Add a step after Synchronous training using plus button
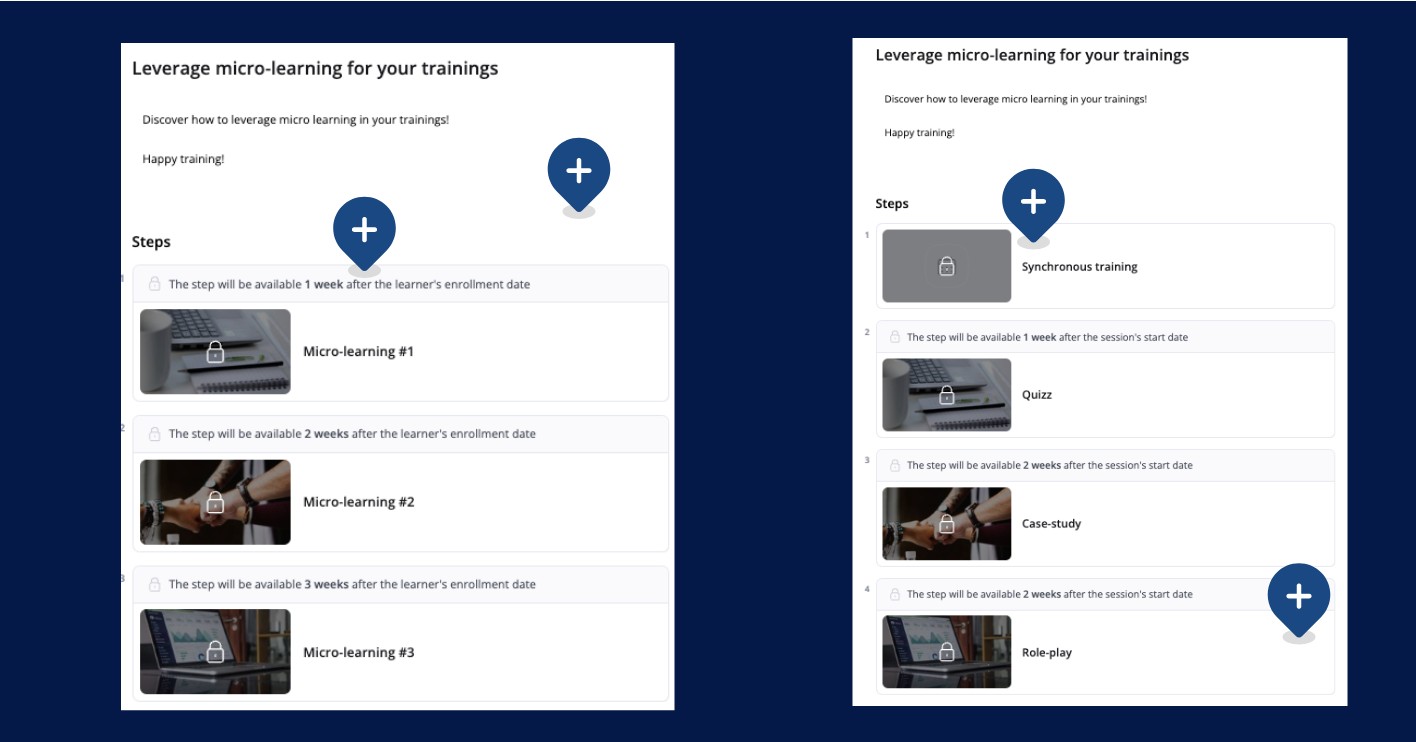The image size is (1416, 742). (x=1034, y=199)
